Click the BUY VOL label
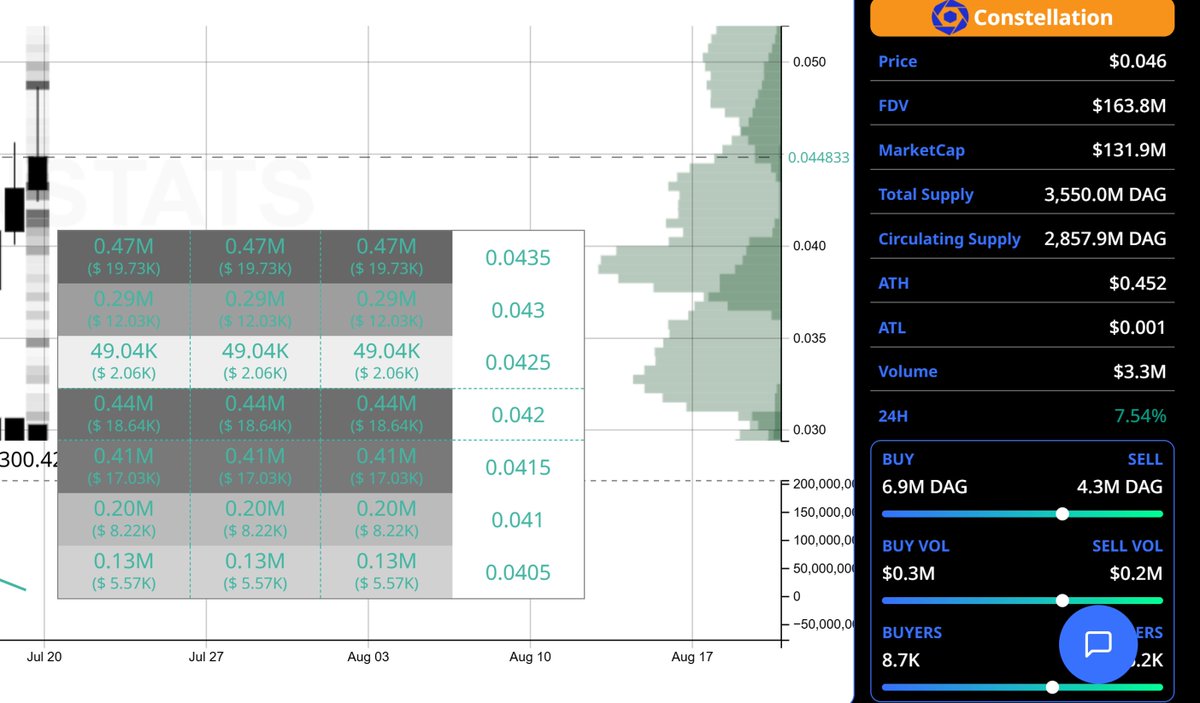This screenshot has width=1200, height=703. point(915,546)
